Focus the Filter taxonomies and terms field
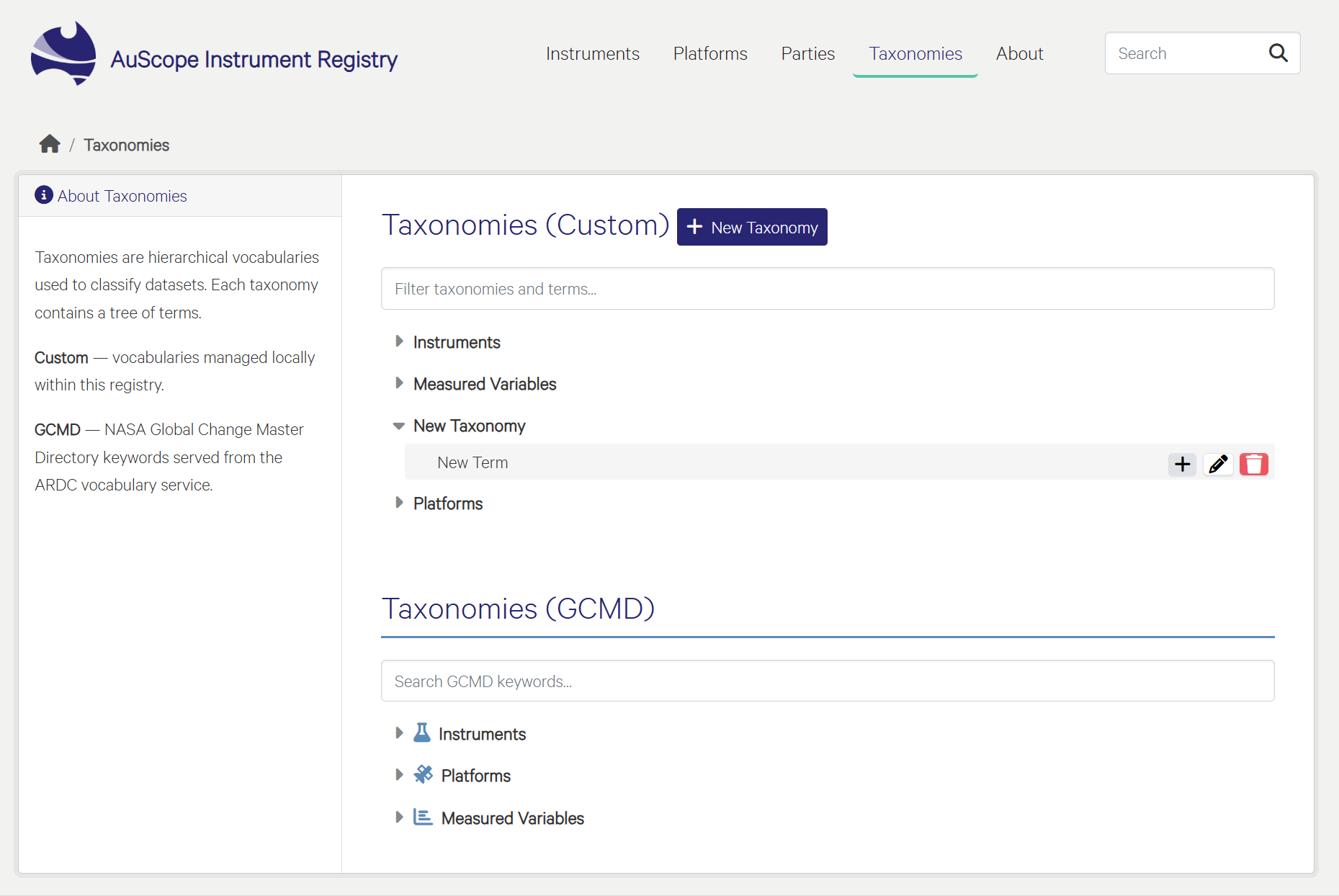This screenshot has height=896, width=1339. (828, 289)
